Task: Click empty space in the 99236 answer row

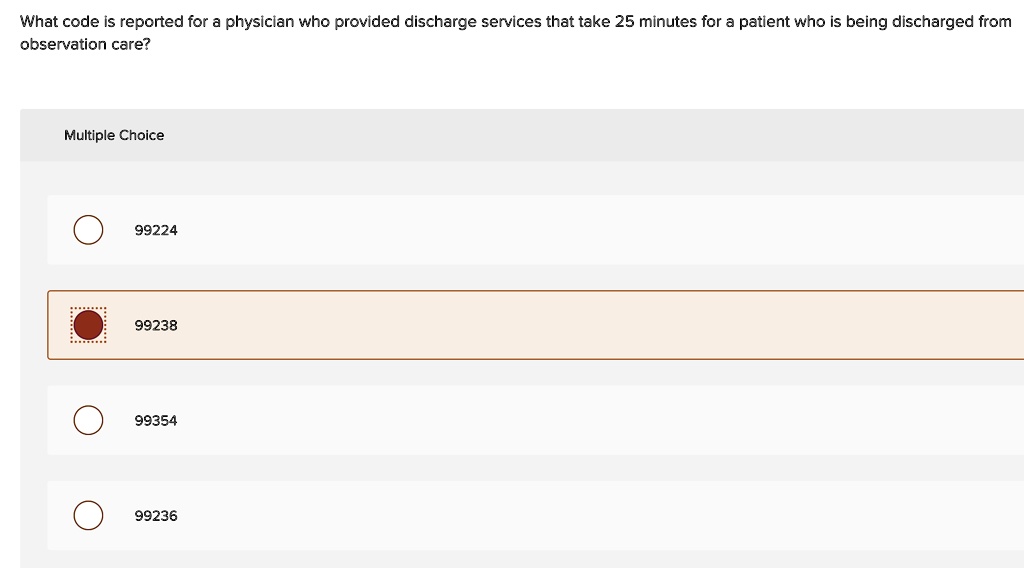Action: 600,516
